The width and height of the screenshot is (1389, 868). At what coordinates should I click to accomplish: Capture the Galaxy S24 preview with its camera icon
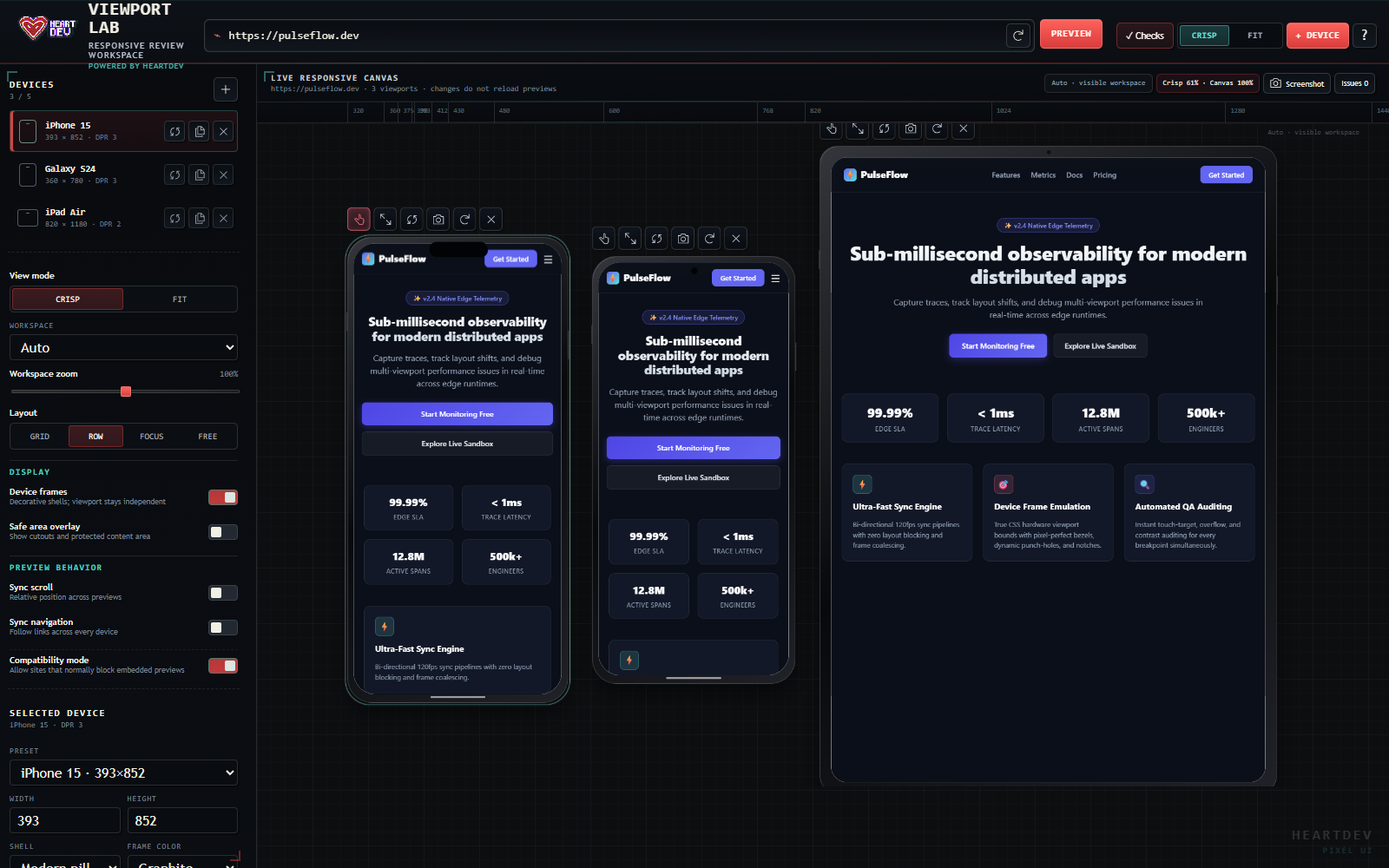(683, 238)
